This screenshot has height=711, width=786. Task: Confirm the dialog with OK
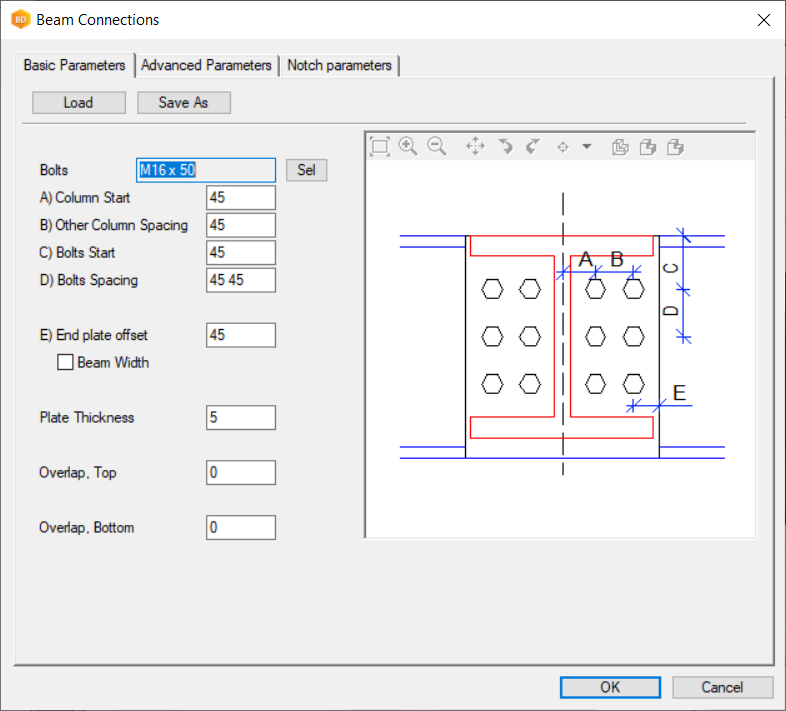click(610, 687)
